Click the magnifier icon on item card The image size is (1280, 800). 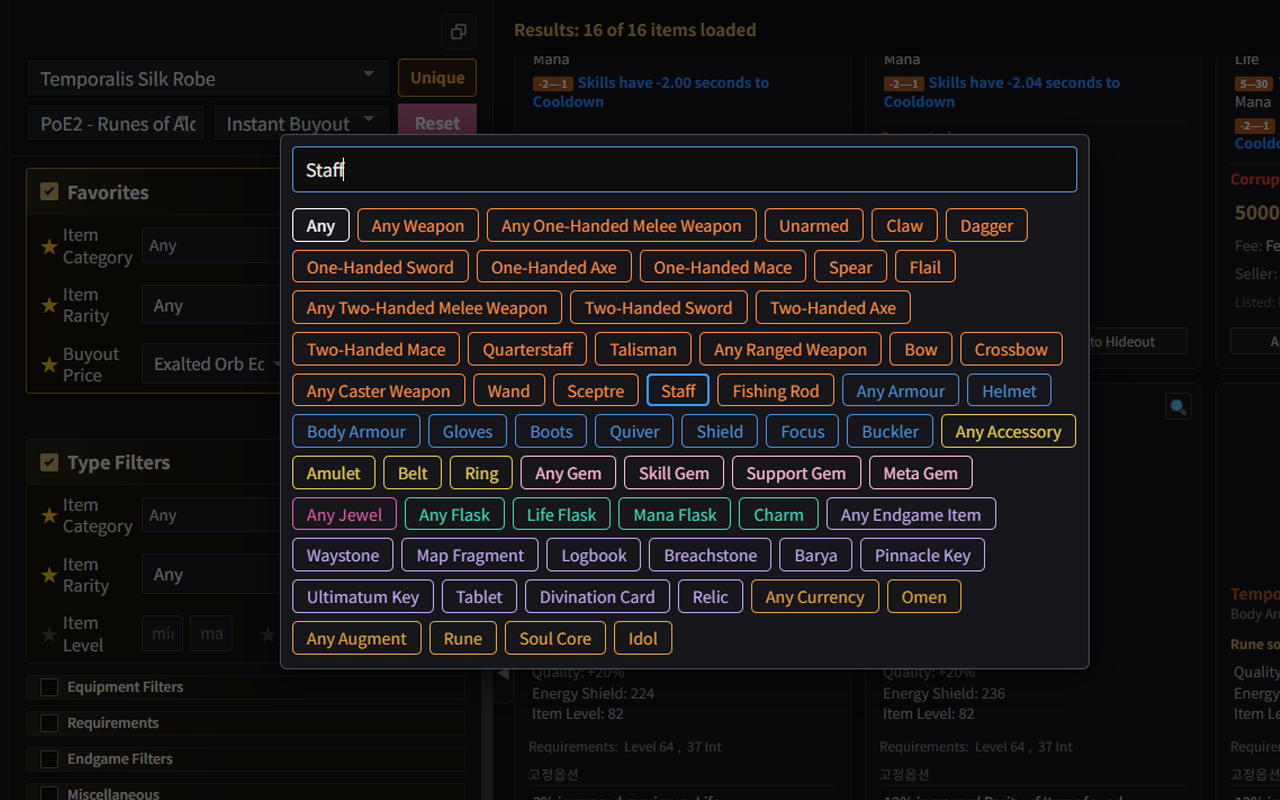coord(1178,406)
